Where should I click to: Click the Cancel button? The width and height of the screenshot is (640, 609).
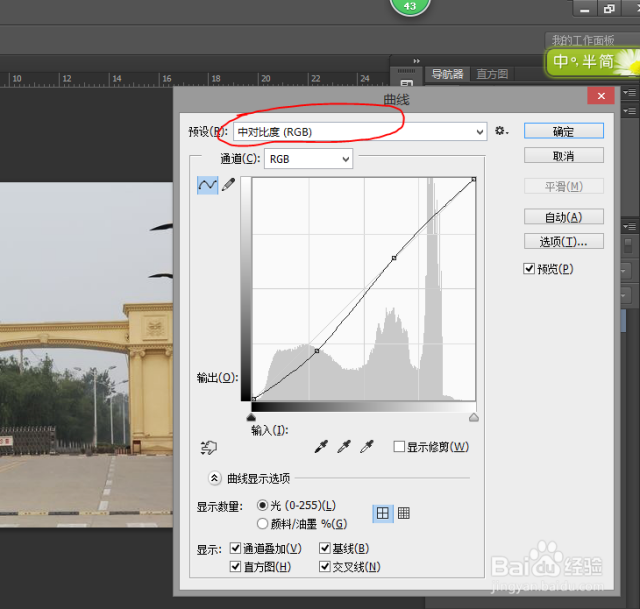[x=564, y=156]
